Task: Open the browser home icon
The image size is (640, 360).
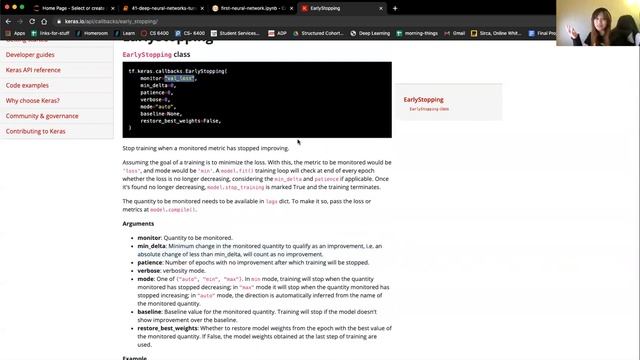Action: [44, 21]
